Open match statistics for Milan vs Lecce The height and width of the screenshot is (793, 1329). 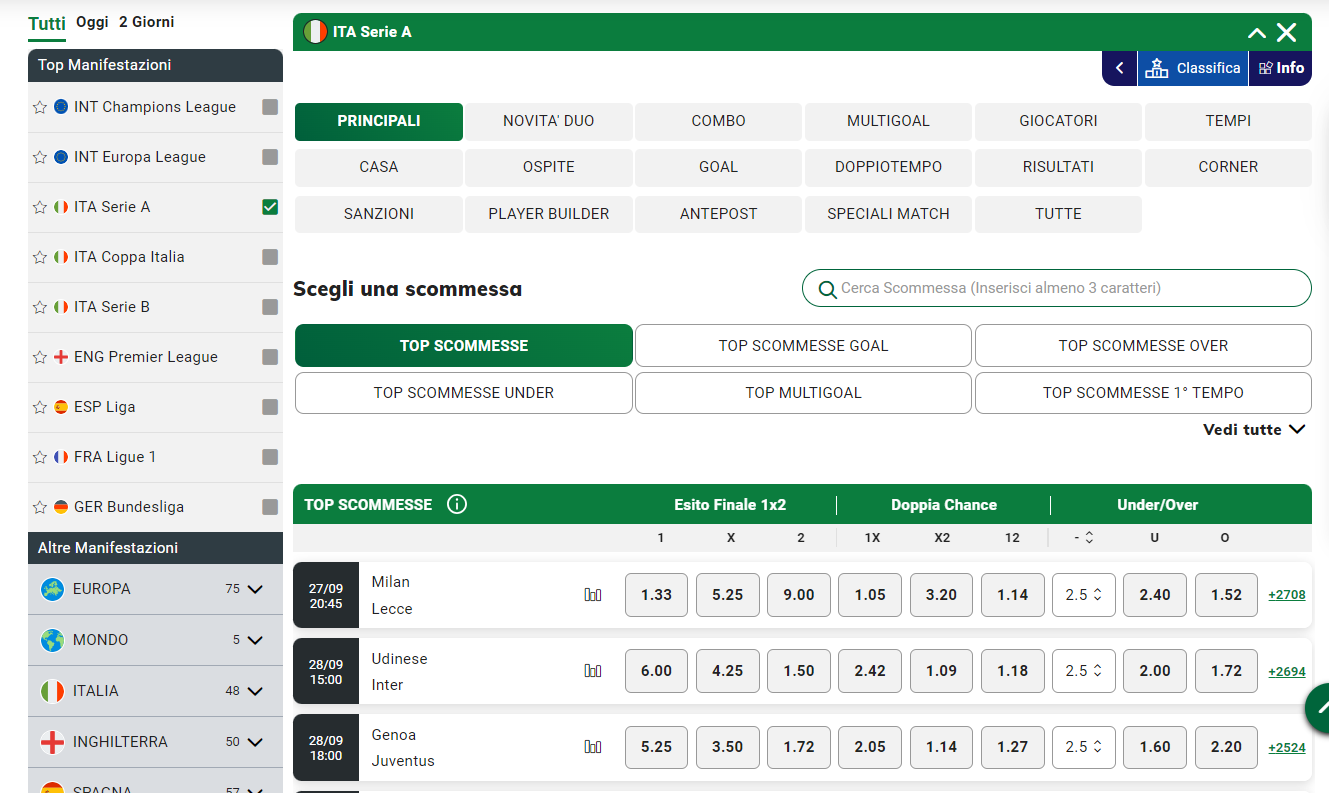click(593, 594)
